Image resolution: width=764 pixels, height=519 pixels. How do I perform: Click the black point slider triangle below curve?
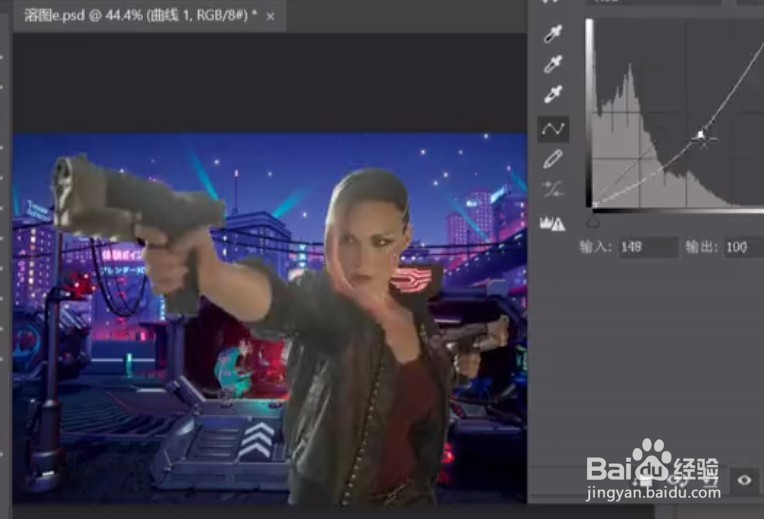[x=593, y=222]
